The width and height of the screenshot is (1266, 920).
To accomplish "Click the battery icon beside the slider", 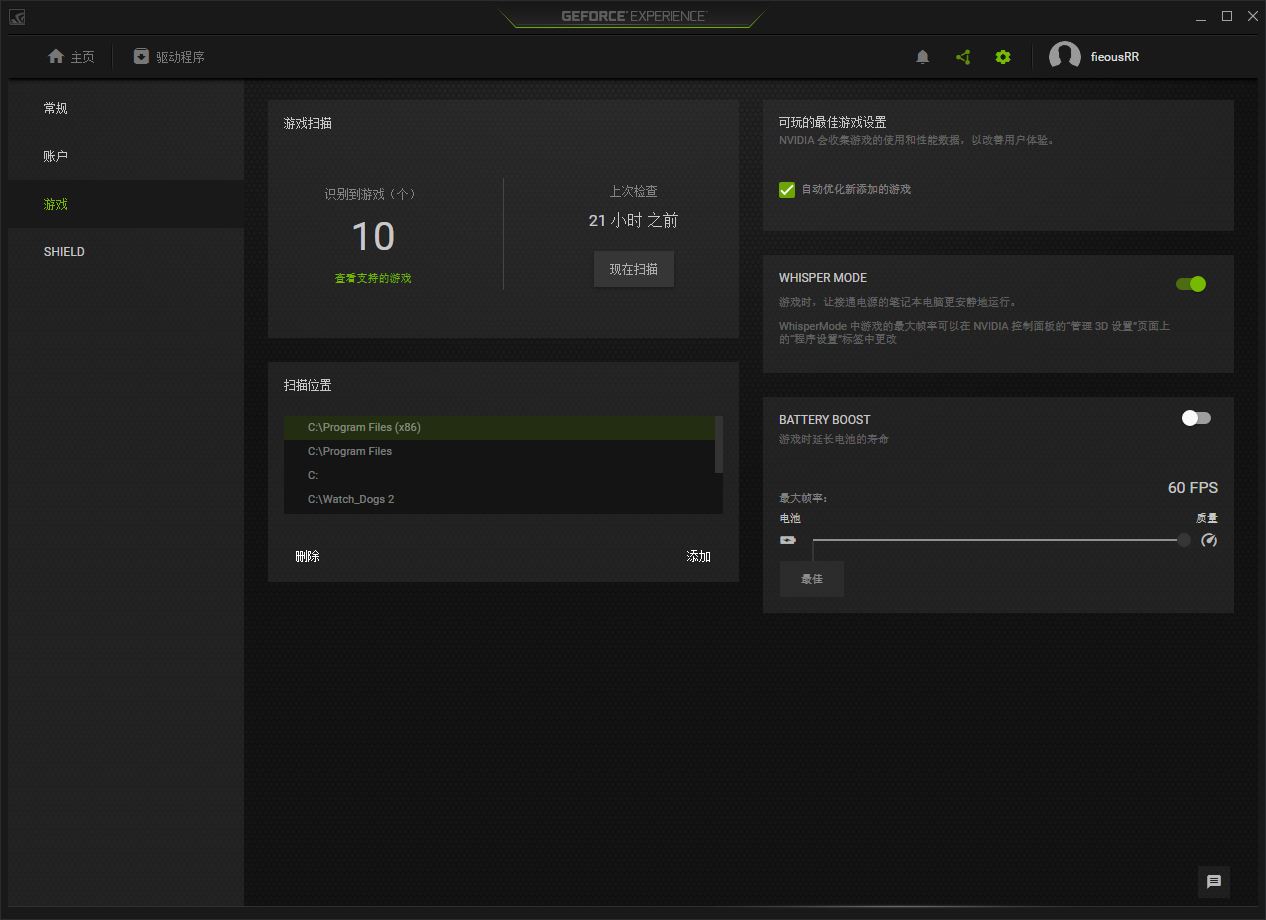I will click(788, 540).
